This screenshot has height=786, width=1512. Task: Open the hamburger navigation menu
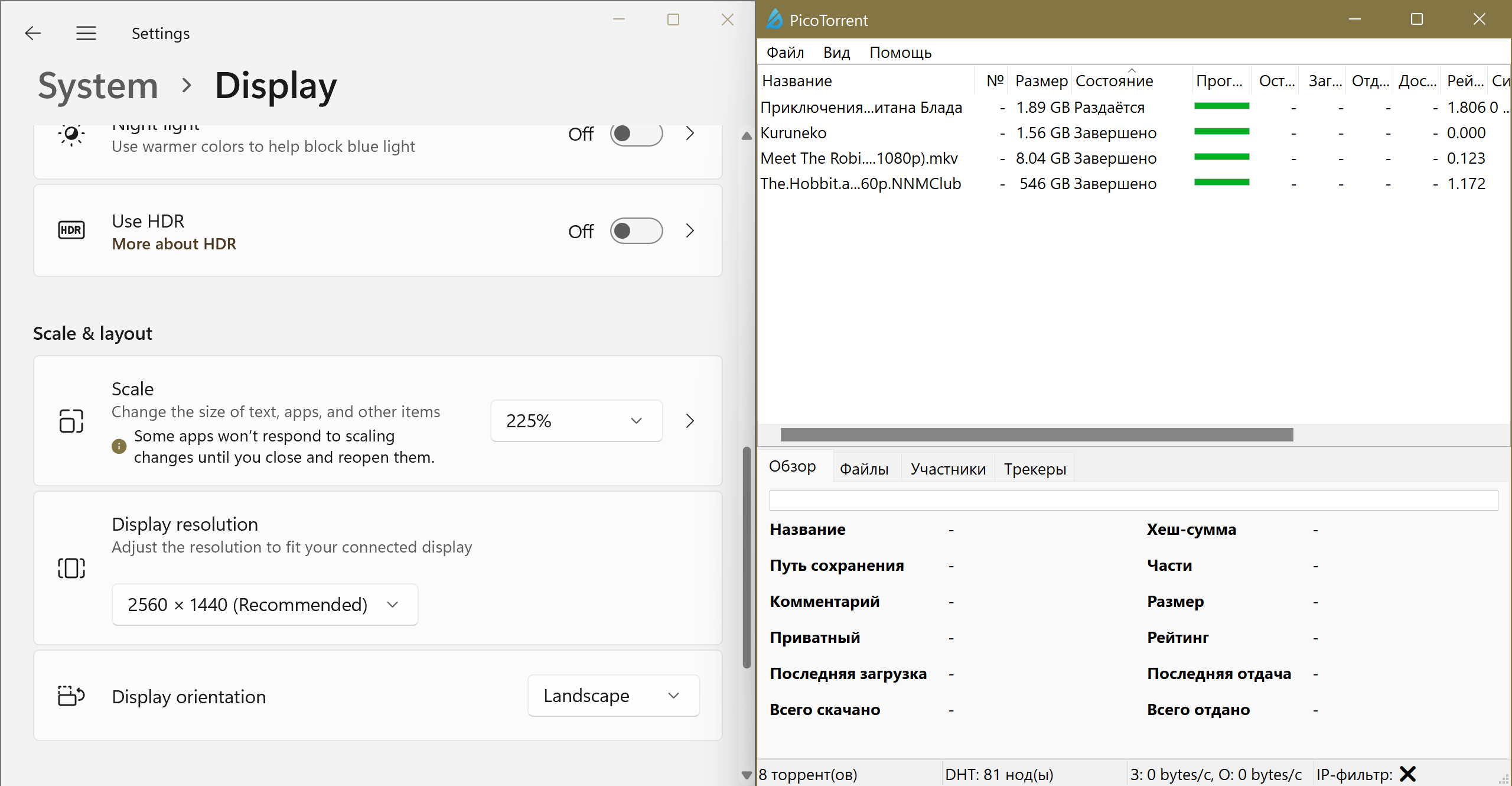click(86, 33)
